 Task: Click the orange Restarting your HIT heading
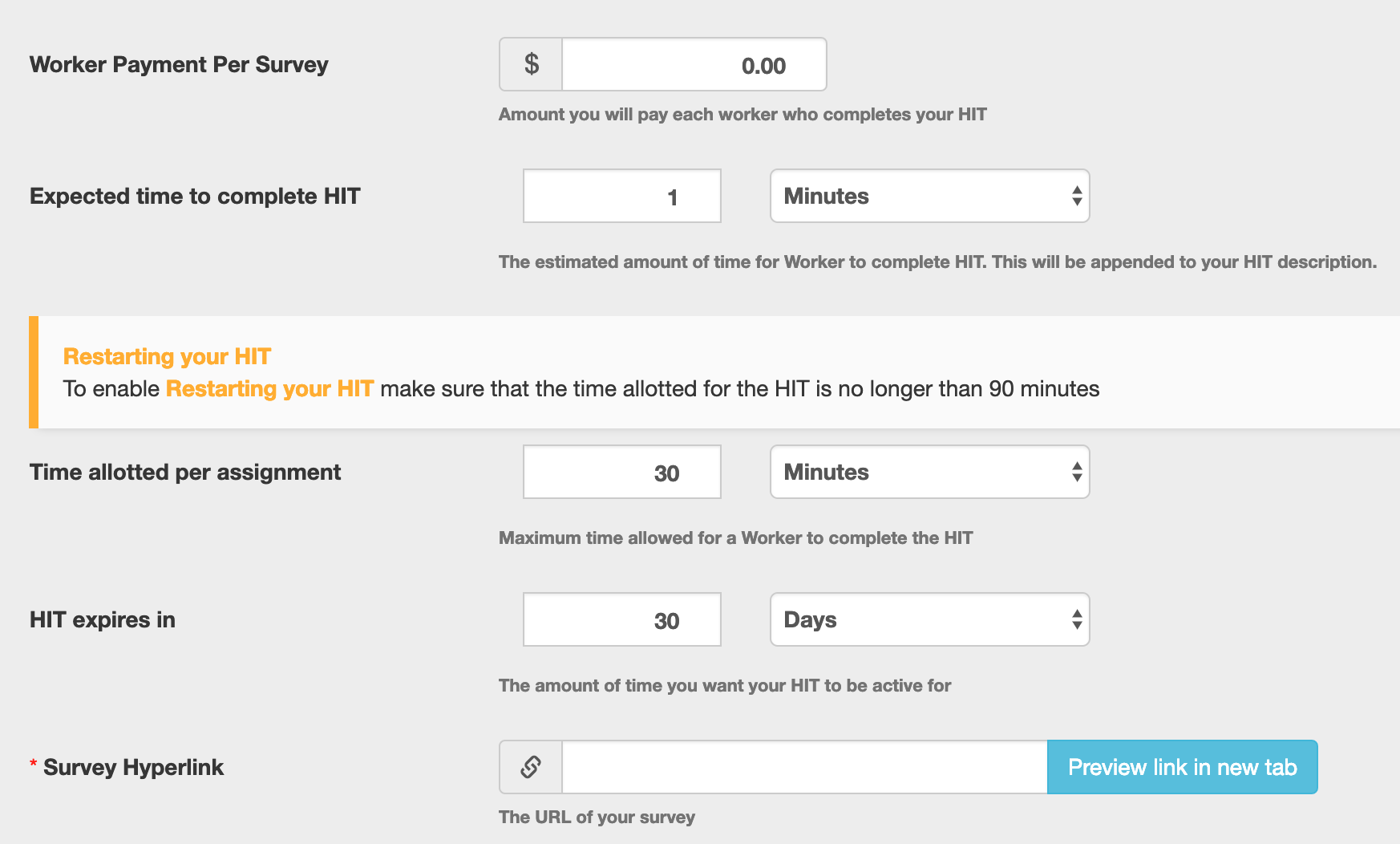click(167, 356)
